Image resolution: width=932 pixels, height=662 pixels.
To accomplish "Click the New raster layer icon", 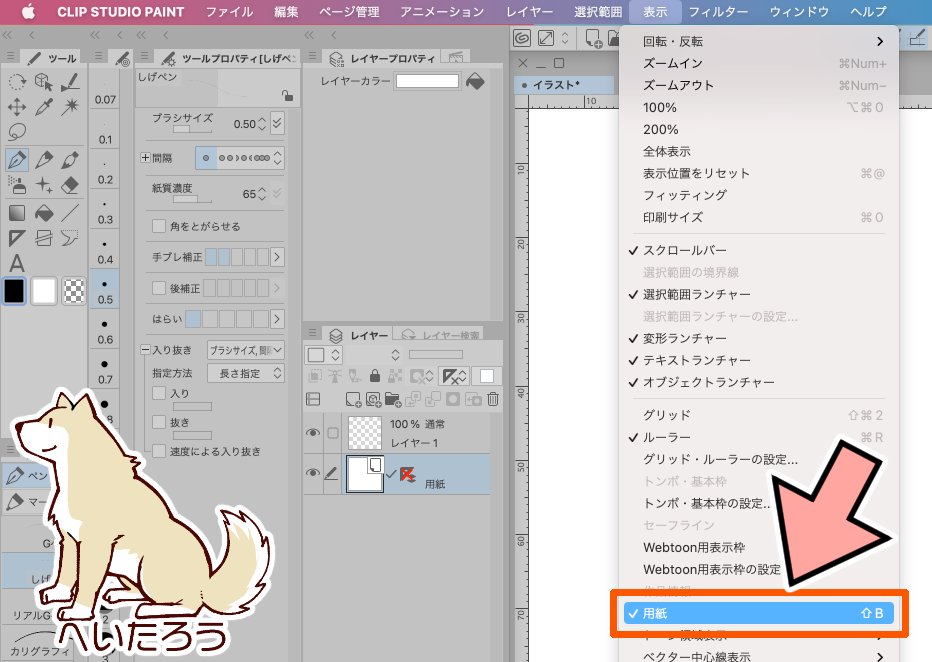I will [353, 399].
